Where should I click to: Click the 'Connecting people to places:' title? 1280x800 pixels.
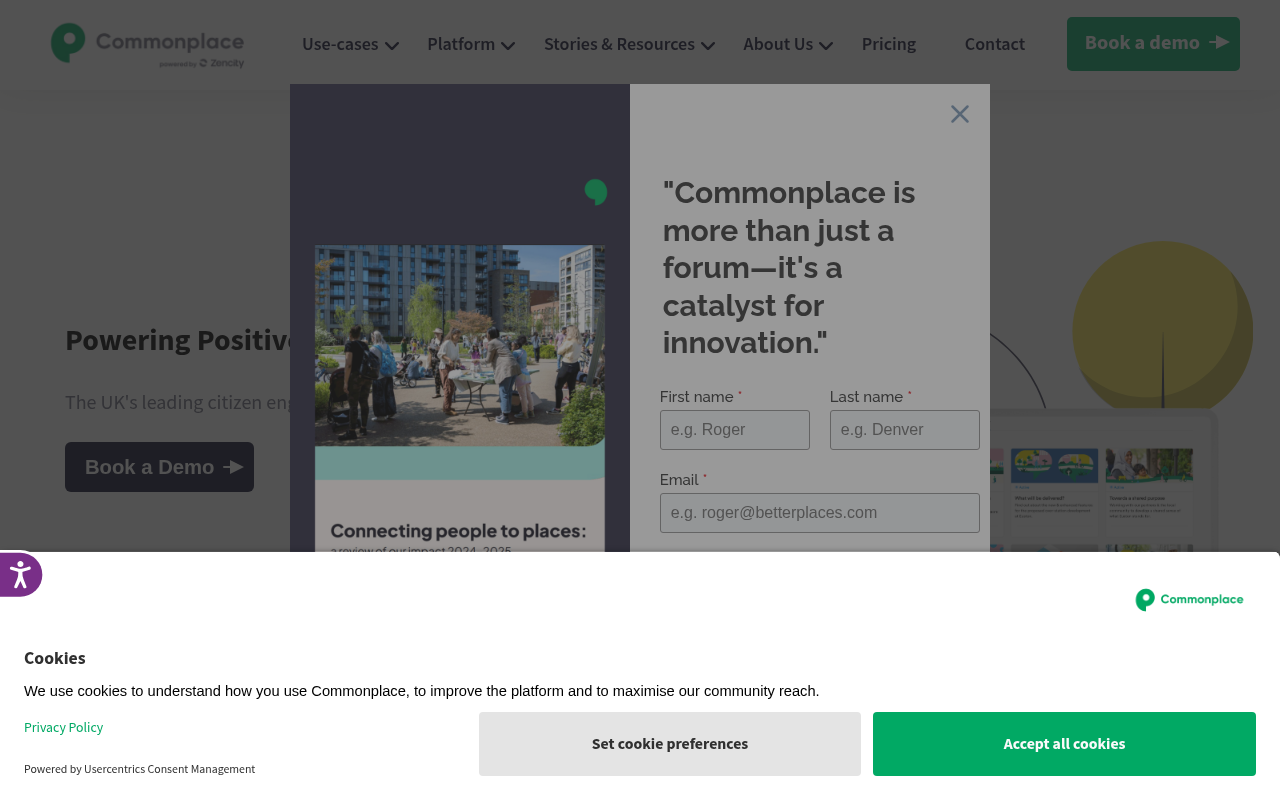point(458,531)
